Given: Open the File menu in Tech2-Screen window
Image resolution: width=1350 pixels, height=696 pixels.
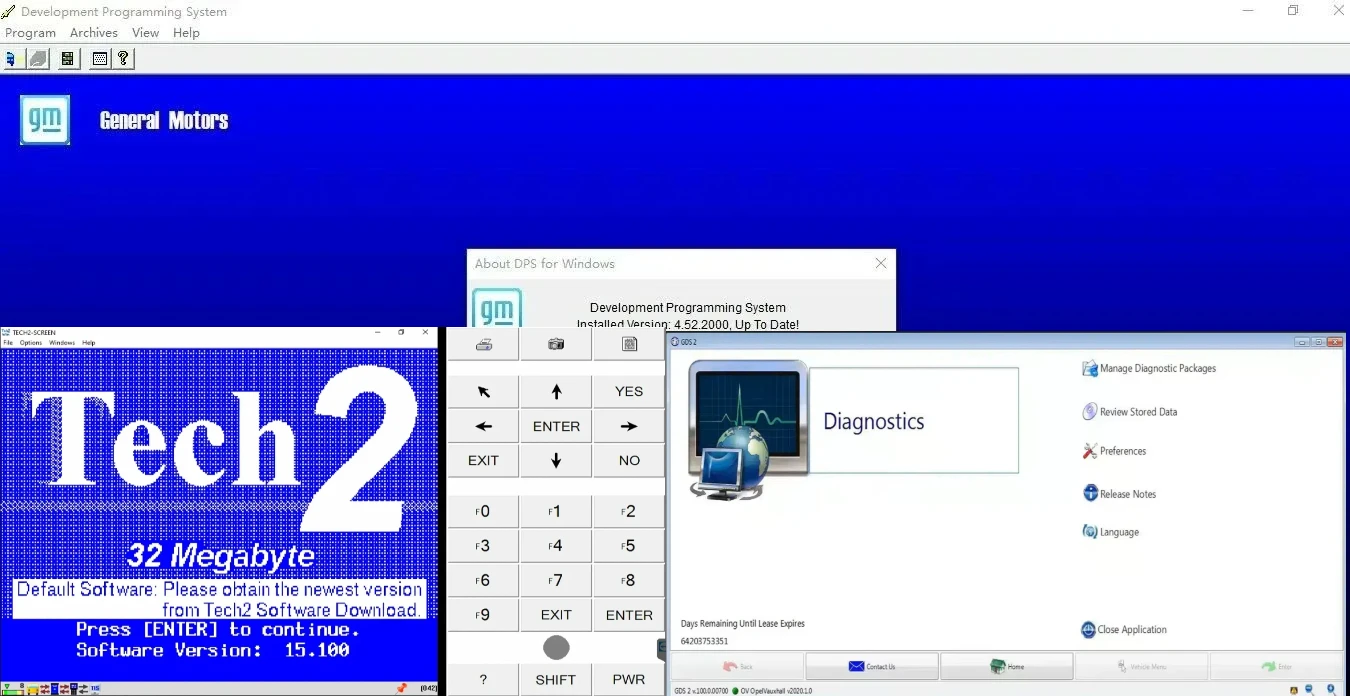Looking at the screenshot, I should coord(8,343).
